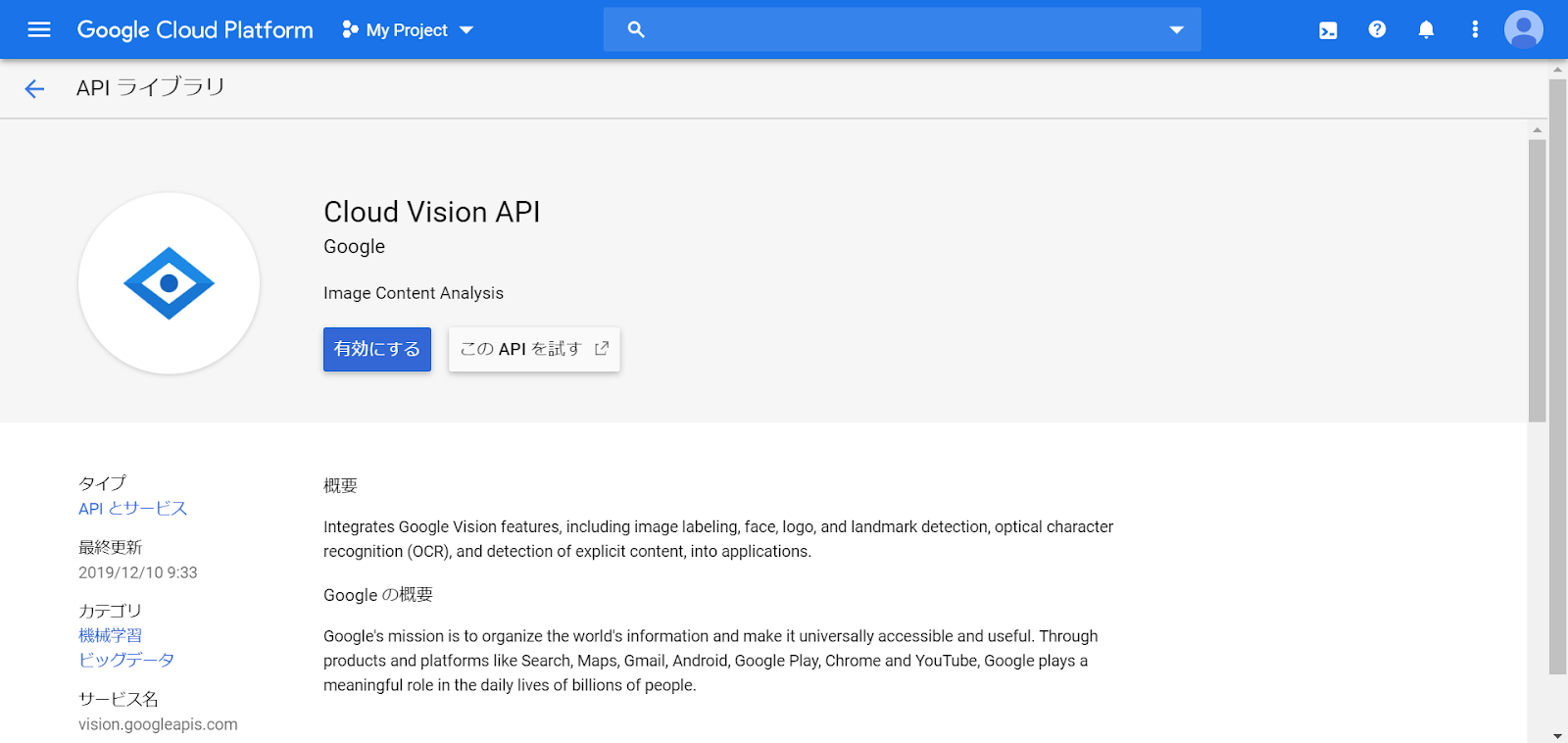
Task: Open the API とサービス link
Action: pyautogui.click(x=132, y=509)
